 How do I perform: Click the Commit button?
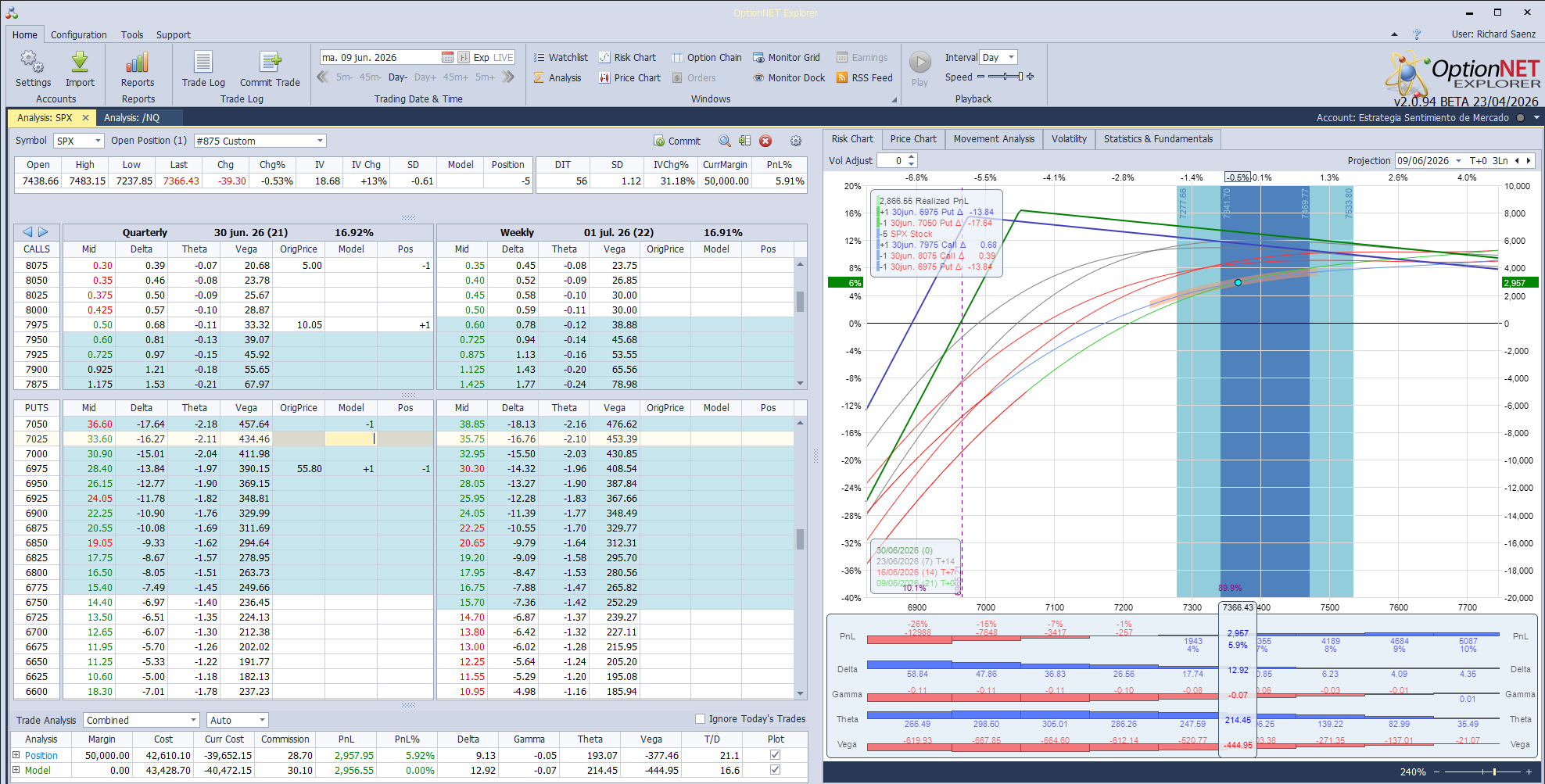coord(677,141)
